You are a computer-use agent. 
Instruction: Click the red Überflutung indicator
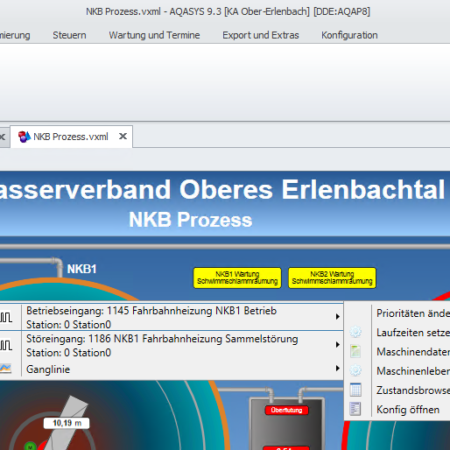point(287,410)
